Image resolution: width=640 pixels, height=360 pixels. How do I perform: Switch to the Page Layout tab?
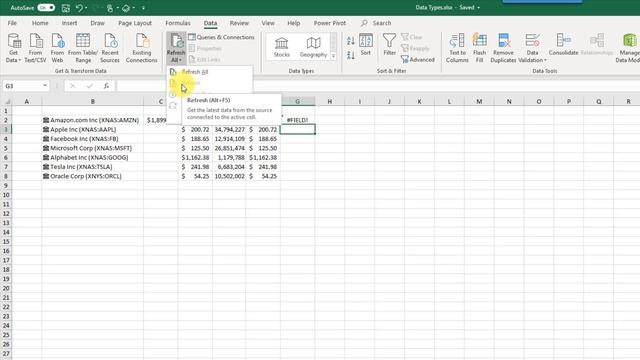(135, 23)
